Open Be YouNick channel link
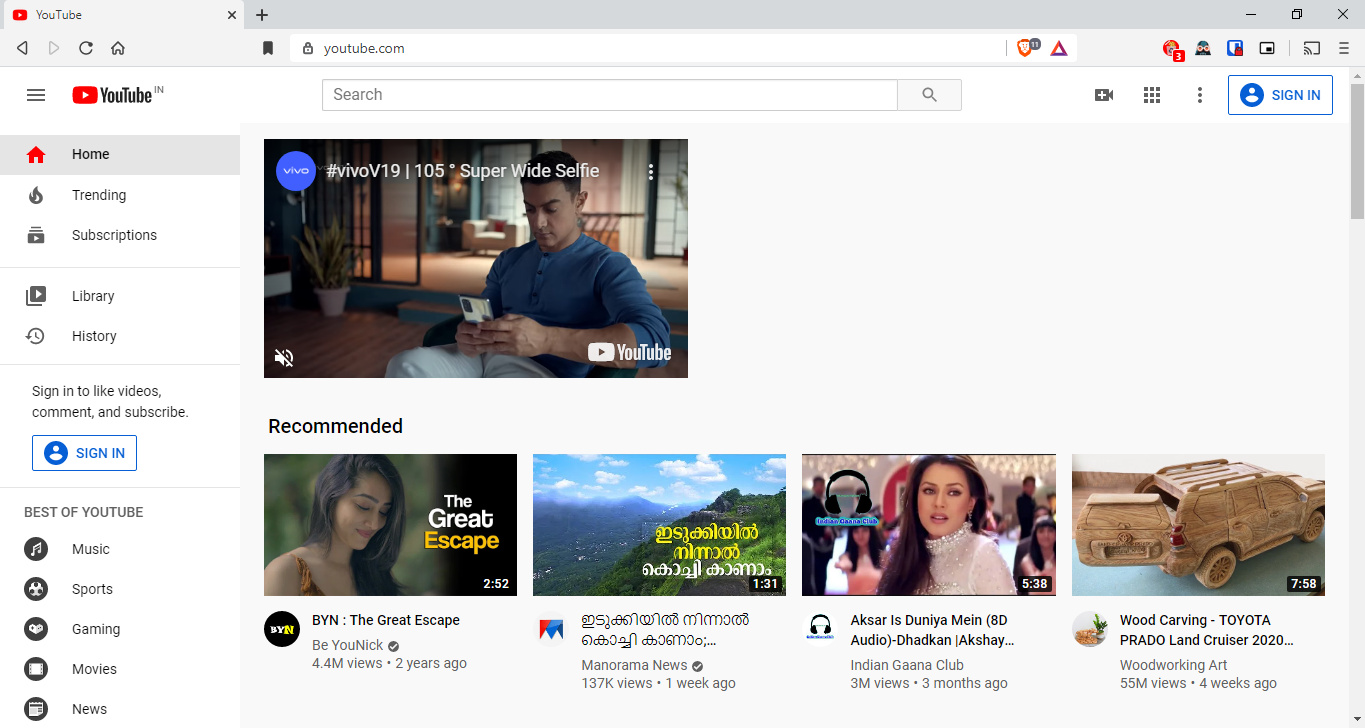Screen dimensions: 1365x728 [348, 646]
